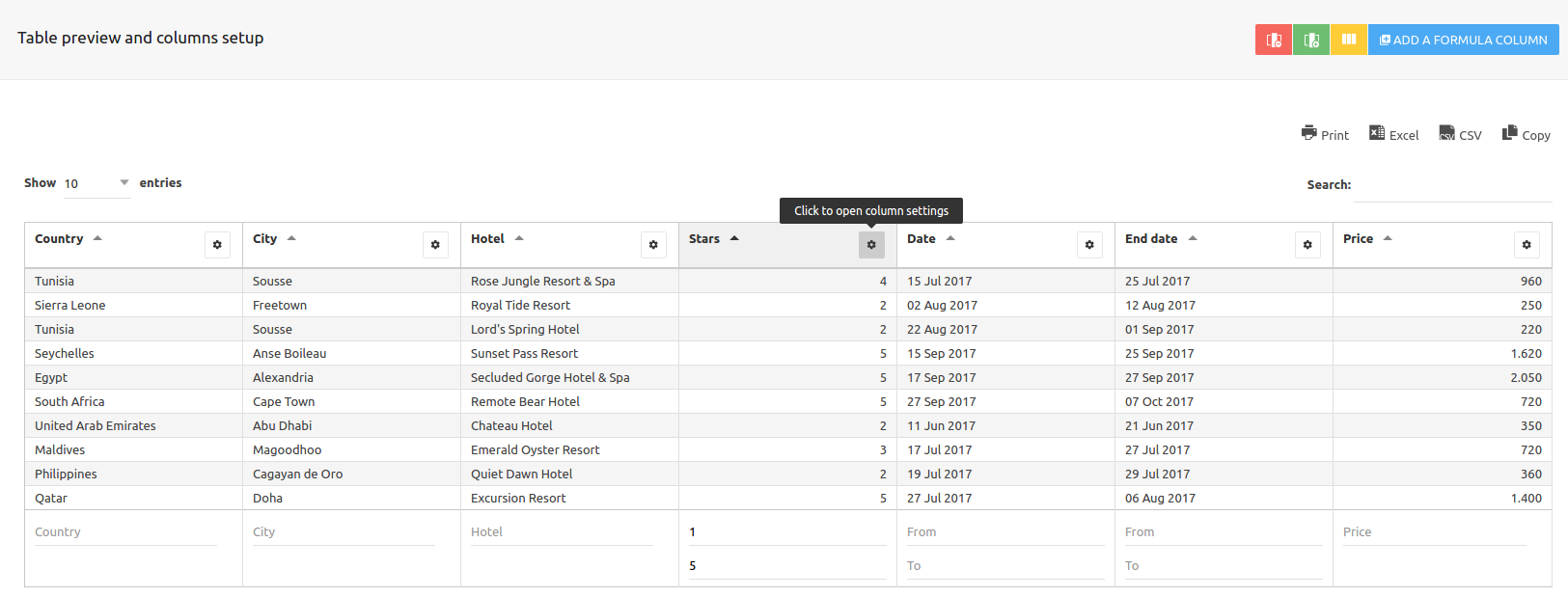Sort by End date column sort arrow
Image resolution: width=1568 pixels, height=597 pixels.
(1193, 238)
